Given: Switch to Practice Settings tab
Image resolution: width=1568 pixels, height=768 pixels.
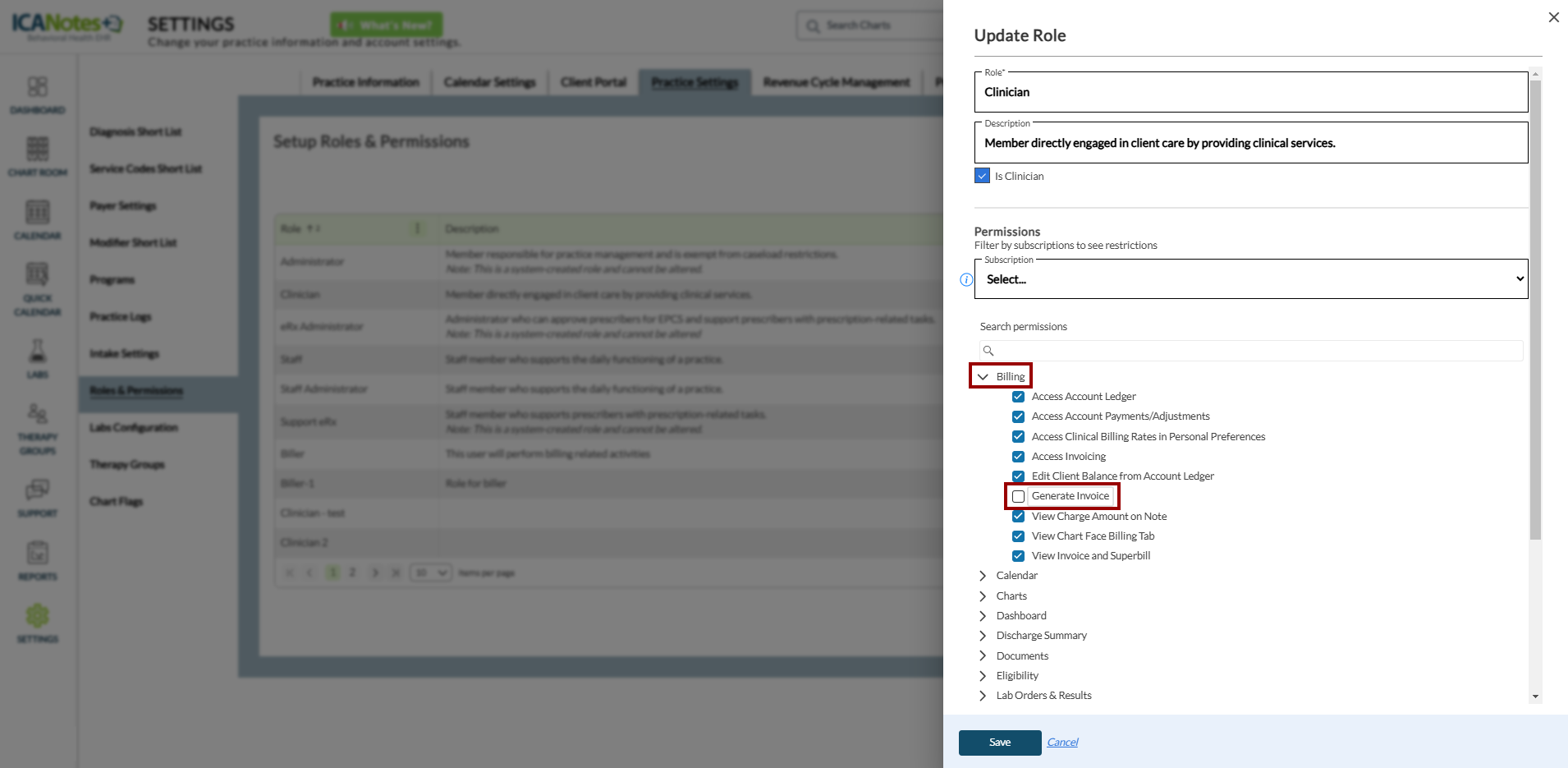Looking at the screenshot, I should point(695,82).
